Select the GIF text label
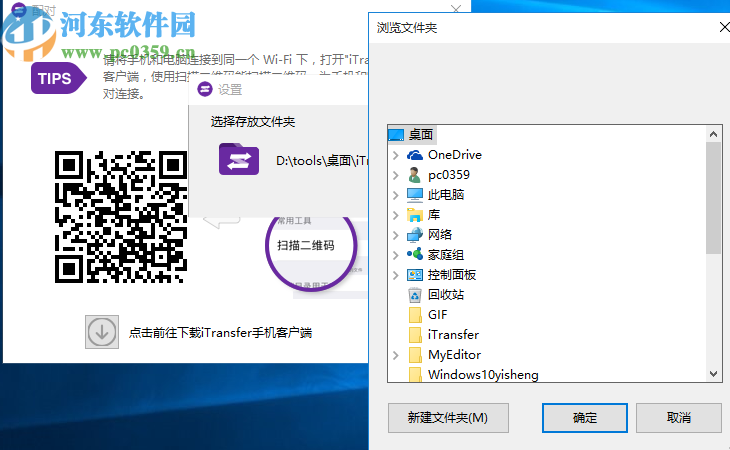This screenshot has height=450, width=730. pos(438,315)
